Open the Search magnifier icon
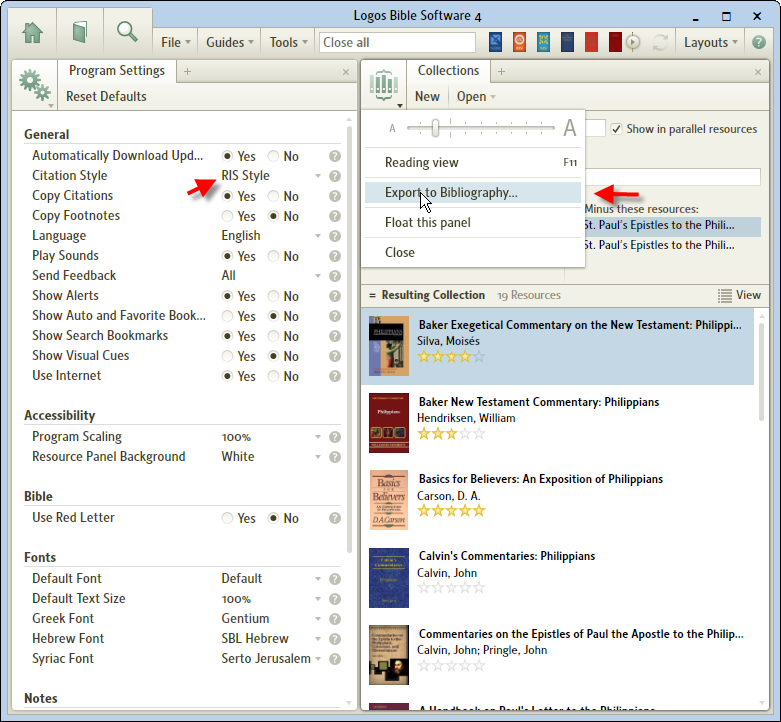 [x=128, y=31]
